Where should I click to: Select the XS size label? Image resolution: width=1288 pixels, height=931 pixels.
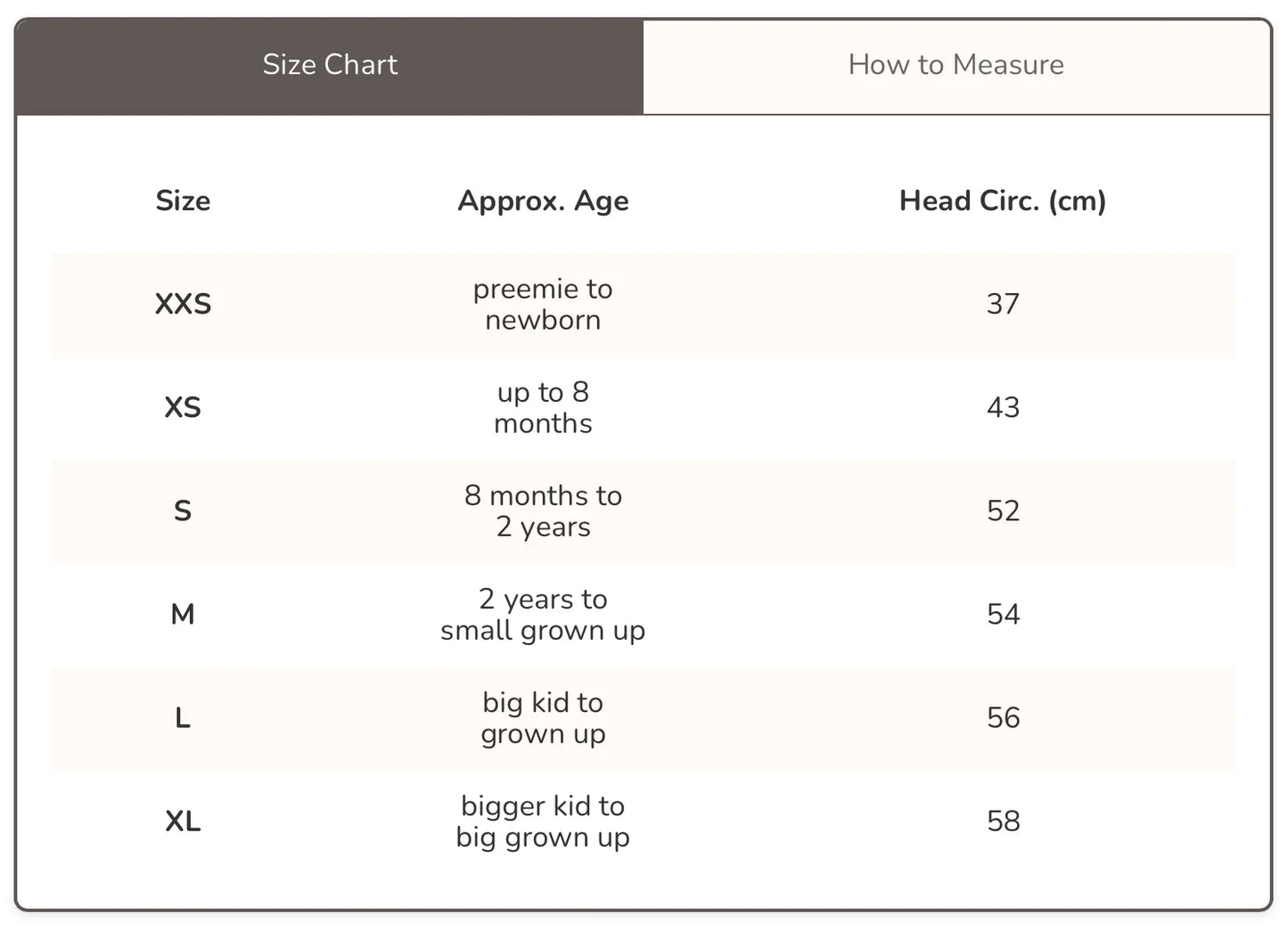point(183,407)
